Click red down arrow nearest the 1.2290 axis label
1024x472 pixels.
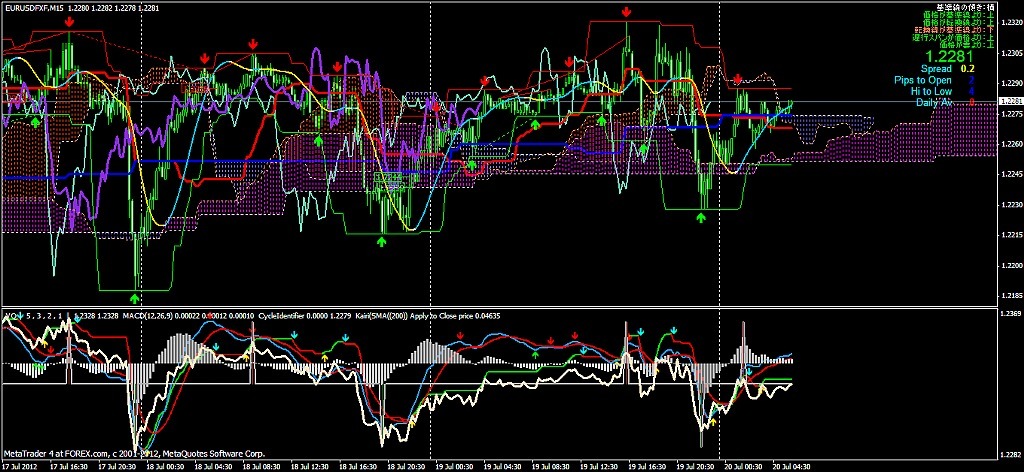click(737, 78)
